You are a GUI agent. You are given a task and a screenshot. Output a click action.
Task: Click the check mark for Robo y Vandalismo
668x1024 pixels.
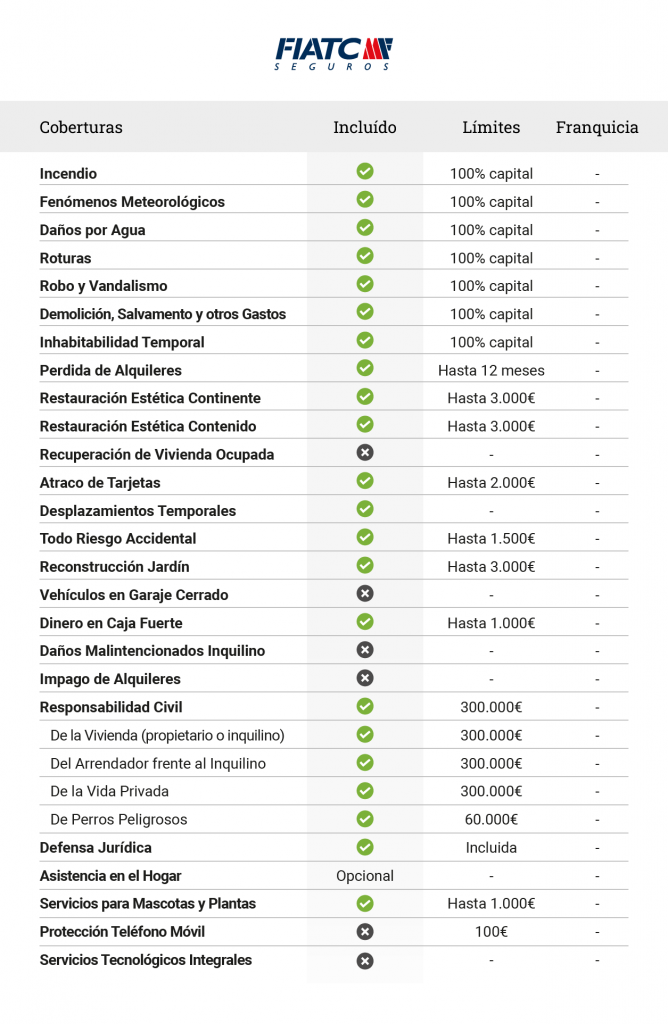(365, 284)
